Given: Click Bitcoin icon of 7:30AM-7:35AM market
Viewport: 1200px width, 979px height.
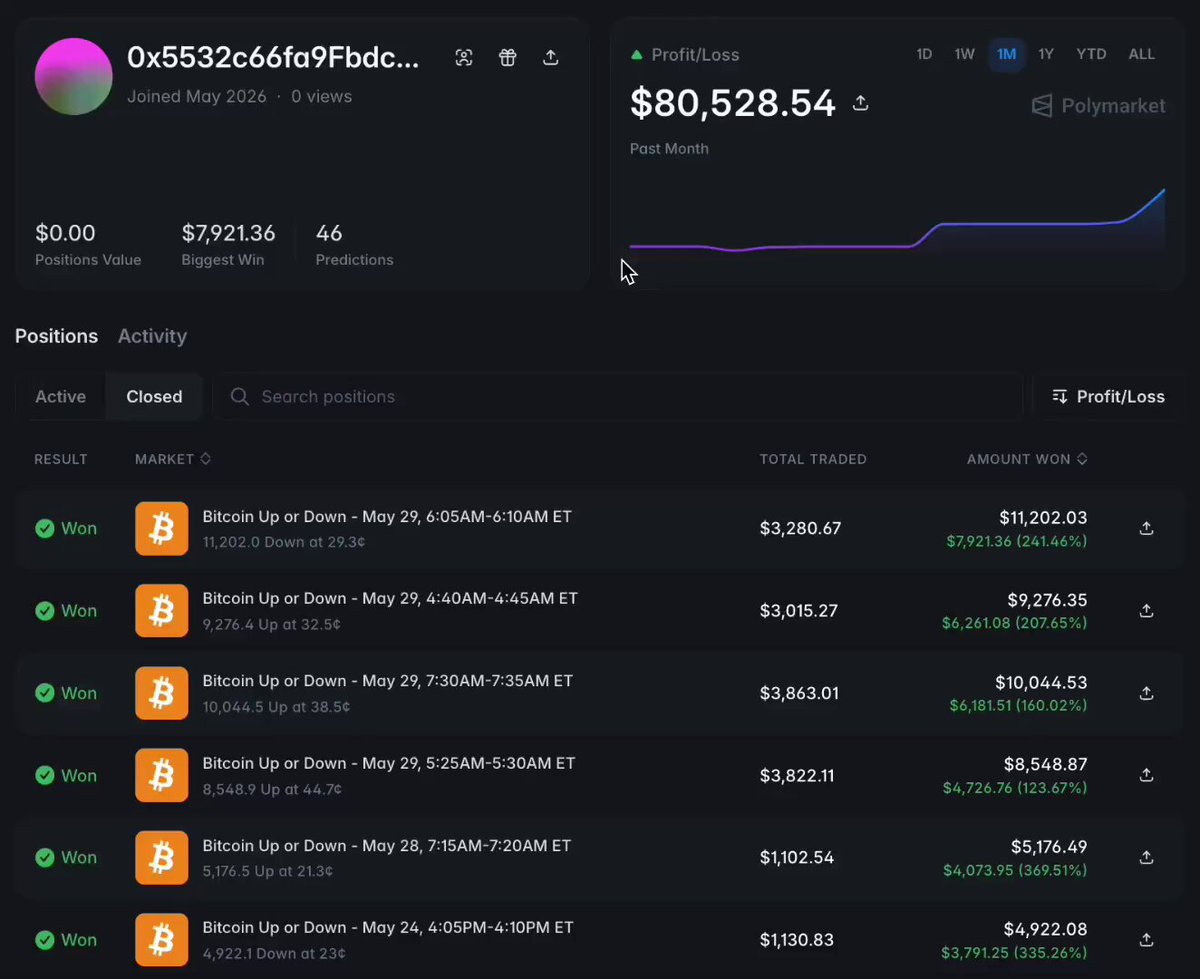Looking at the screenshot, I should click(x=162, y=693).
